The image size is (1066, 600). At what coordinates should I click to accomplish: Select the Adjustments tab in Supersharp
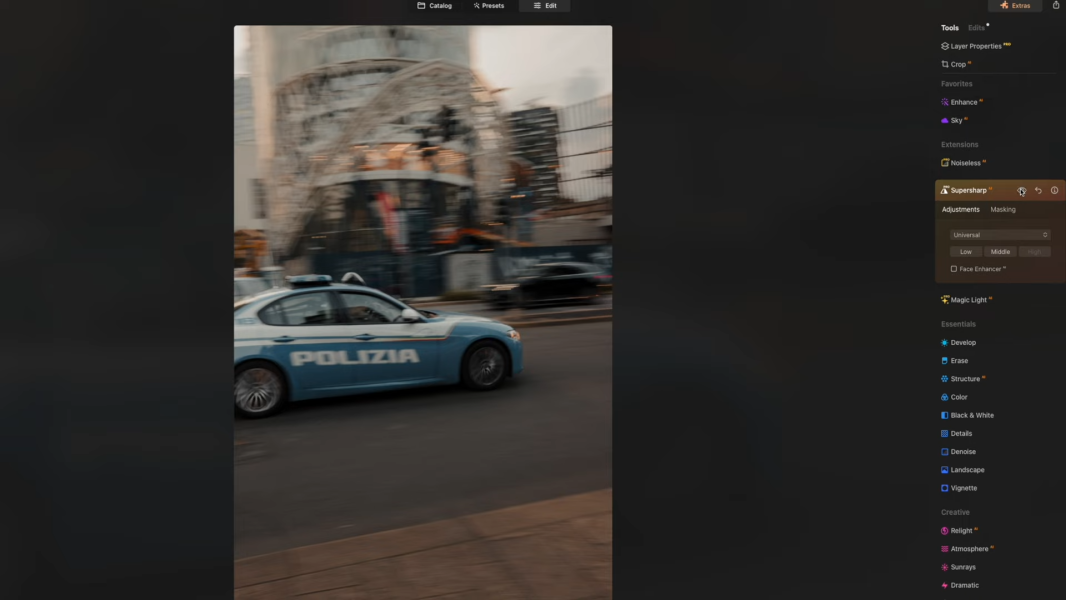(x=961, y=210)
